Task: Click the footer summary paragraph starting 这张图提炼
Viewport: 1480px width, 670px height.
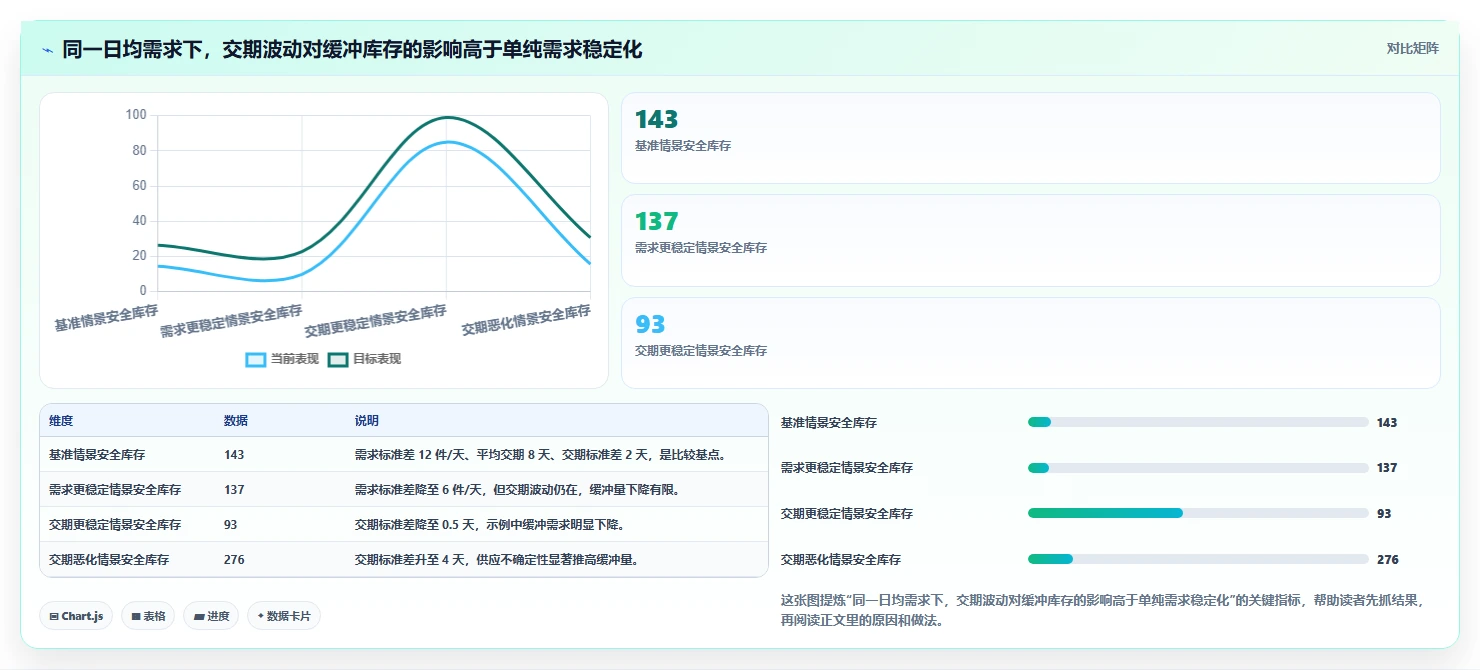Action: click(x=1101, y=610)
